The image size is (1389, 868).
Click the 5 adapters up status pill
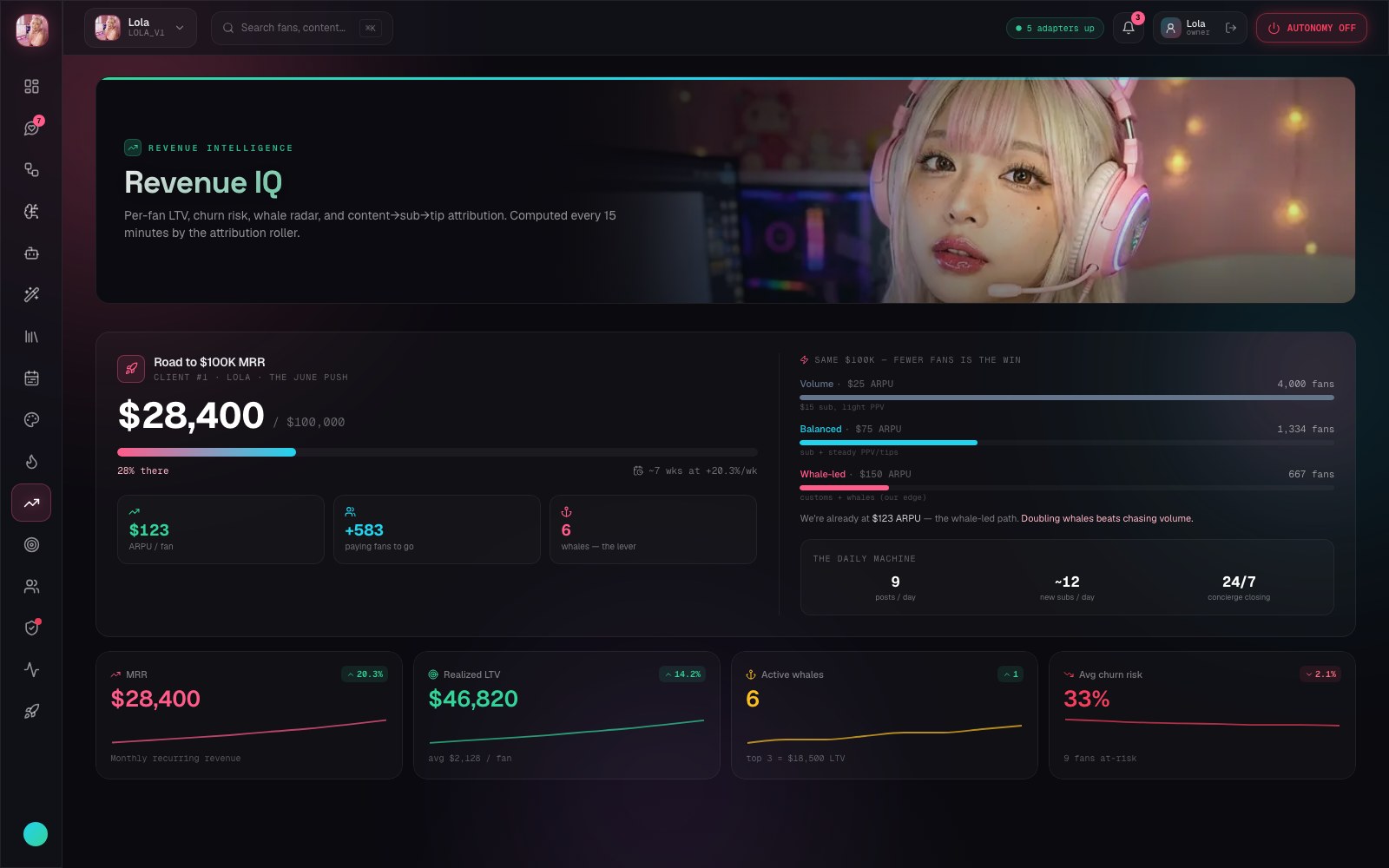(x=1055, y=28)
